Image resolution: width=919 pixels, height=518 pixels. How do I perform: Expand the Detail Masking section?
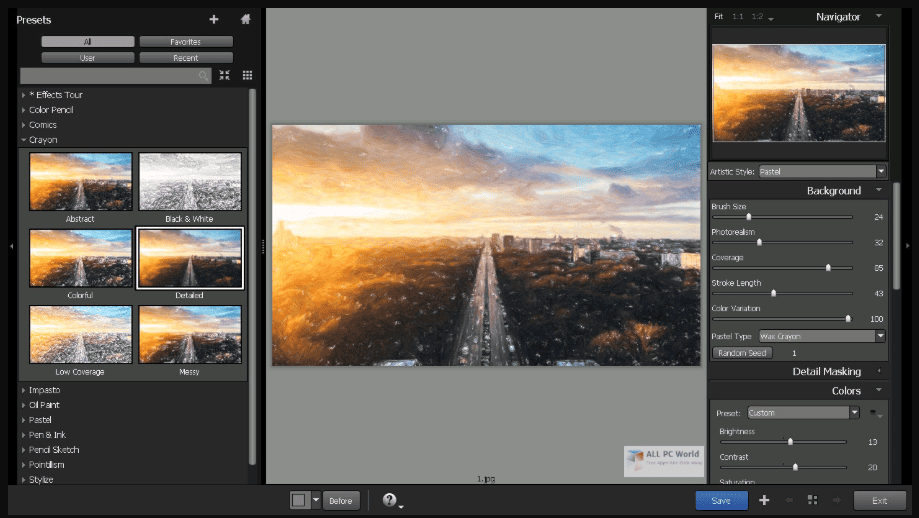point(879,370)
